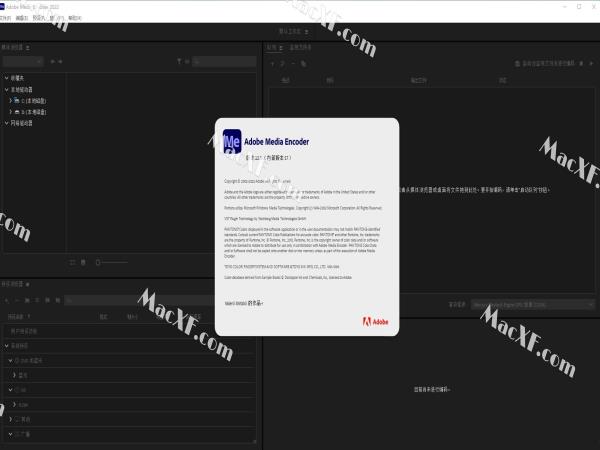Click the Media Browser search field
This screenshot has width=600, height=450.
(224, 61)
